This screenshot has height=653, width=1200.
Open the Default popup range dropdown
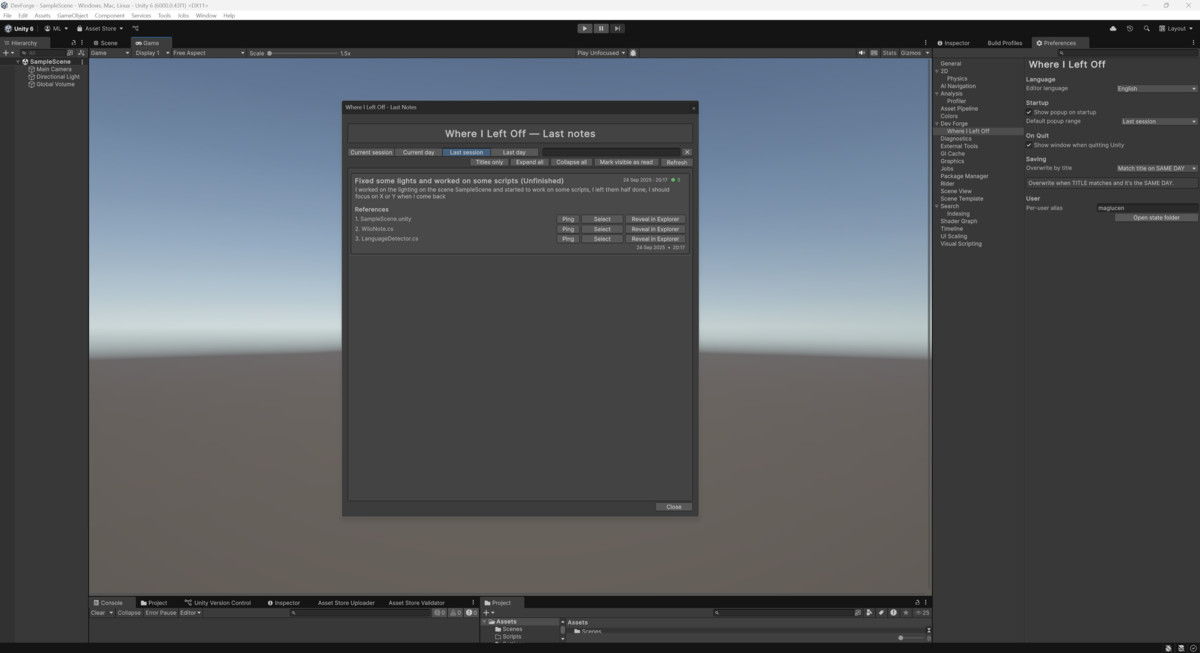click(1155, 121)
